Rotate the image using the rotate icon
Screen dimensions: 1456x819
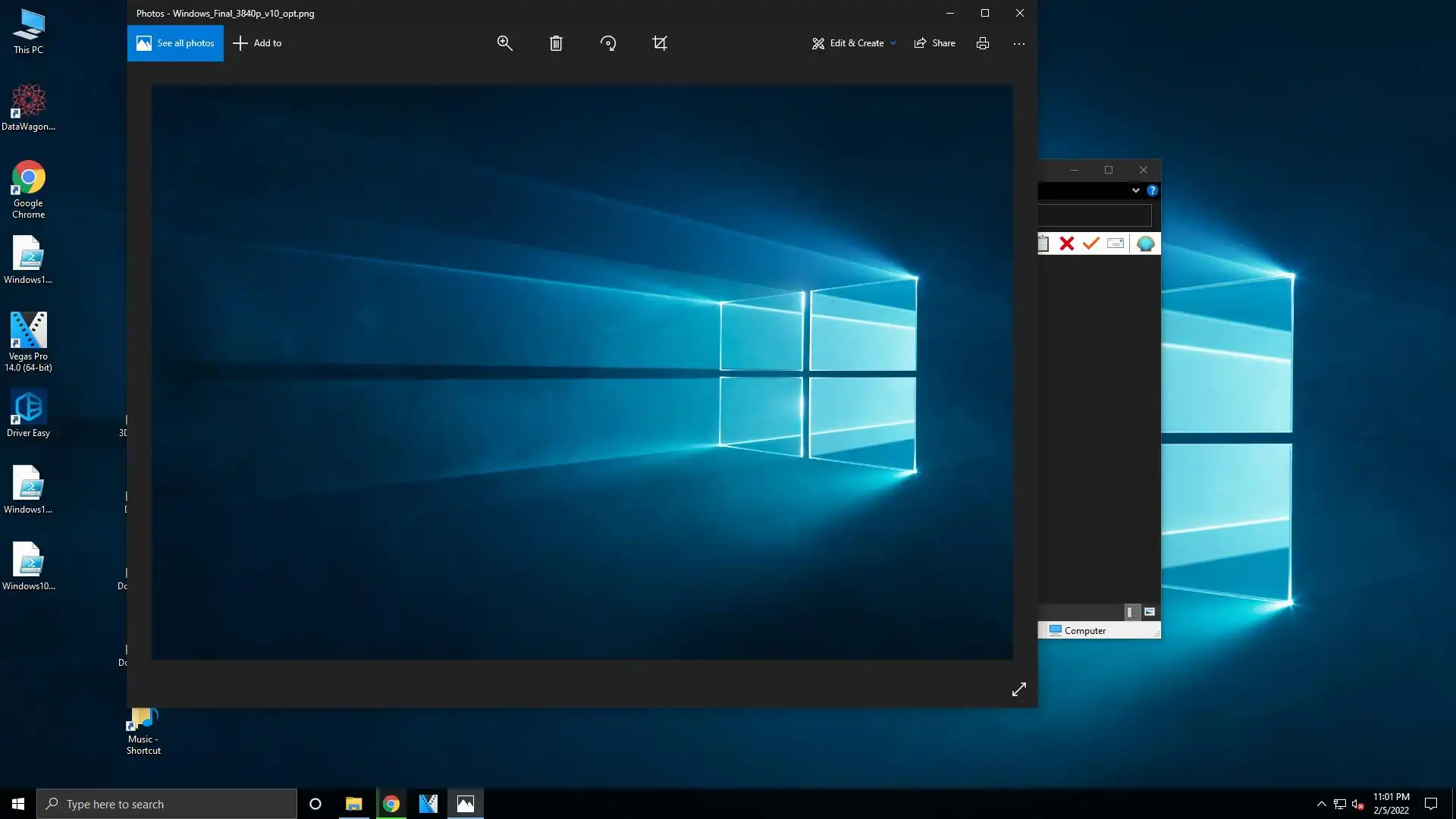608,43
